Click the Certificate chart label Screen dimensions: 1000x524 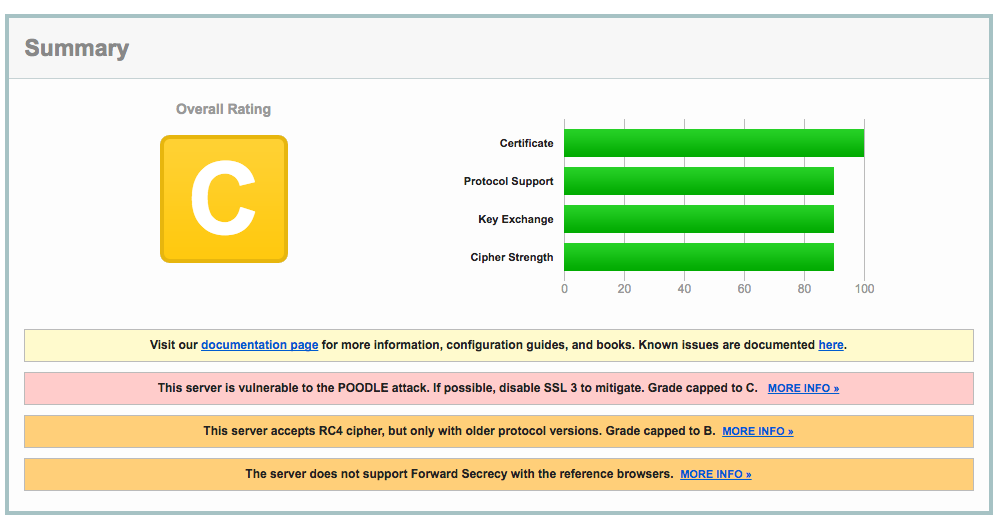click(526, 143)
